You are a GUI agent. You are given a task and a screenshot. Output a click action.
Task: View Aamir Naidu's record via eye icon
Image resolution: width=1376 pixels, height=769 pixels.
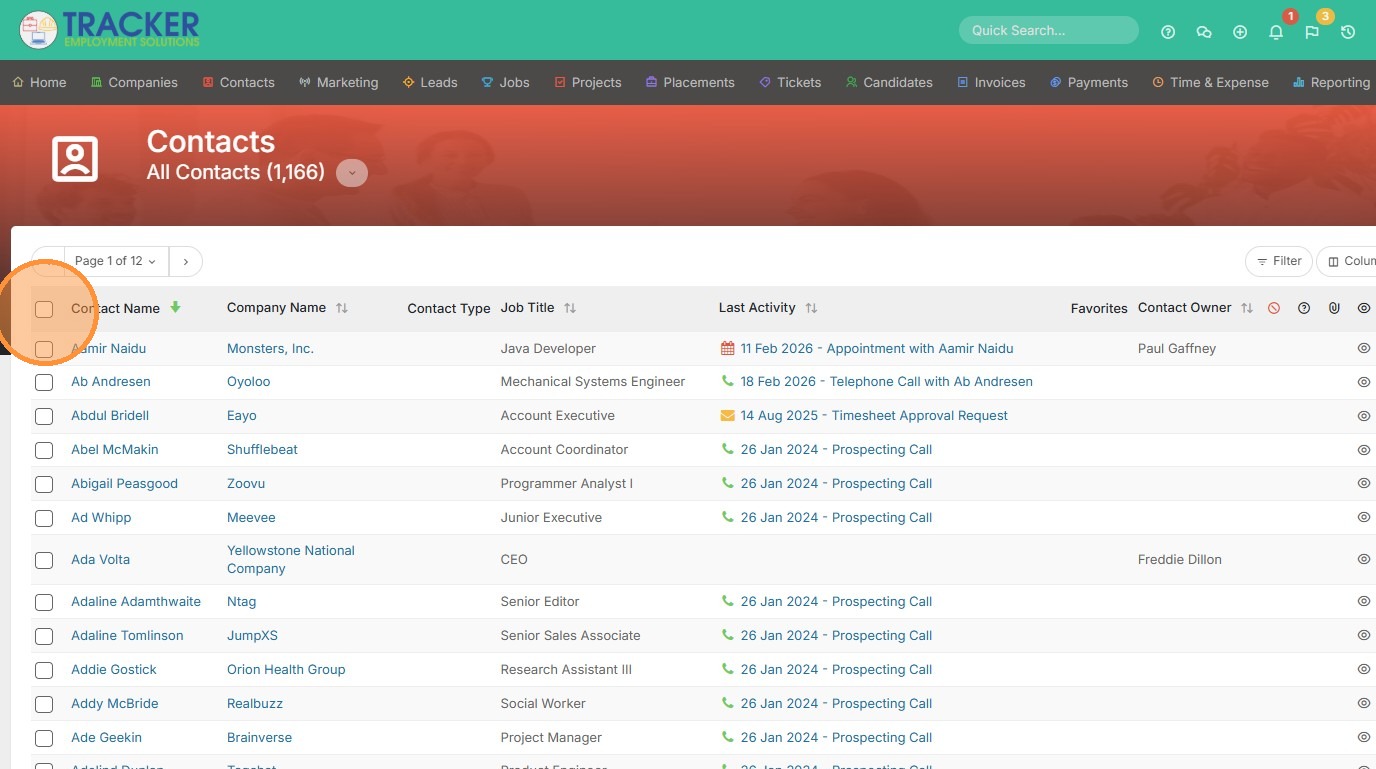(1364, 349)
